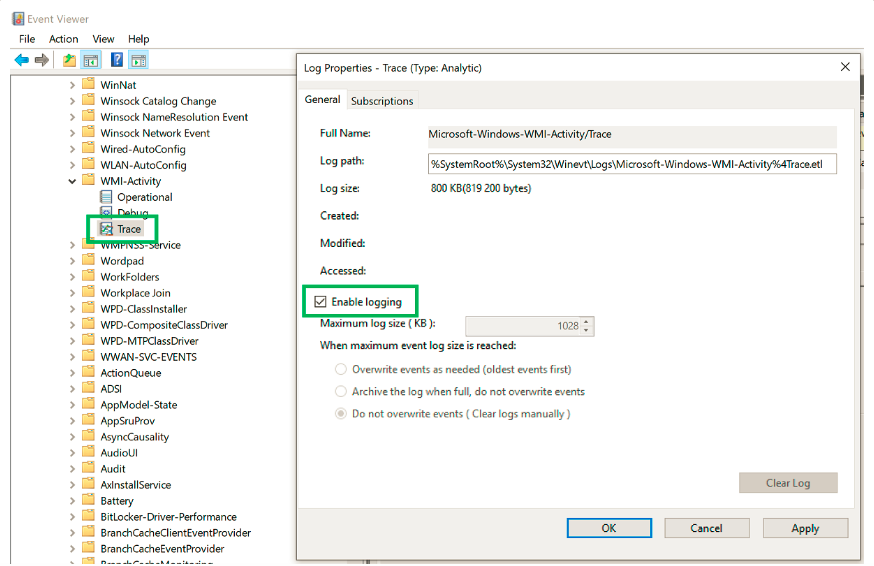Click the Up One Level folder icon
The image size is (874, 566).
[x=69, y=60]
